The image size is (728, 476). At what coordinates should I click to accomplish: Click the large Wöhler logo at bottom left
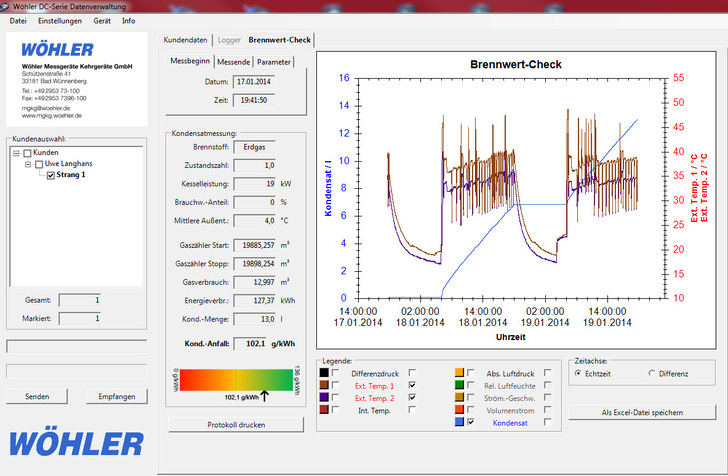(76, 443)
